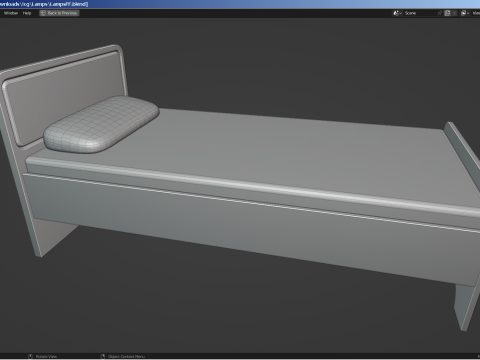Open the view layer browse dropdown
The height and width of the screenshot is (360, 480).
pyautogui.click(x=464, y=13)
